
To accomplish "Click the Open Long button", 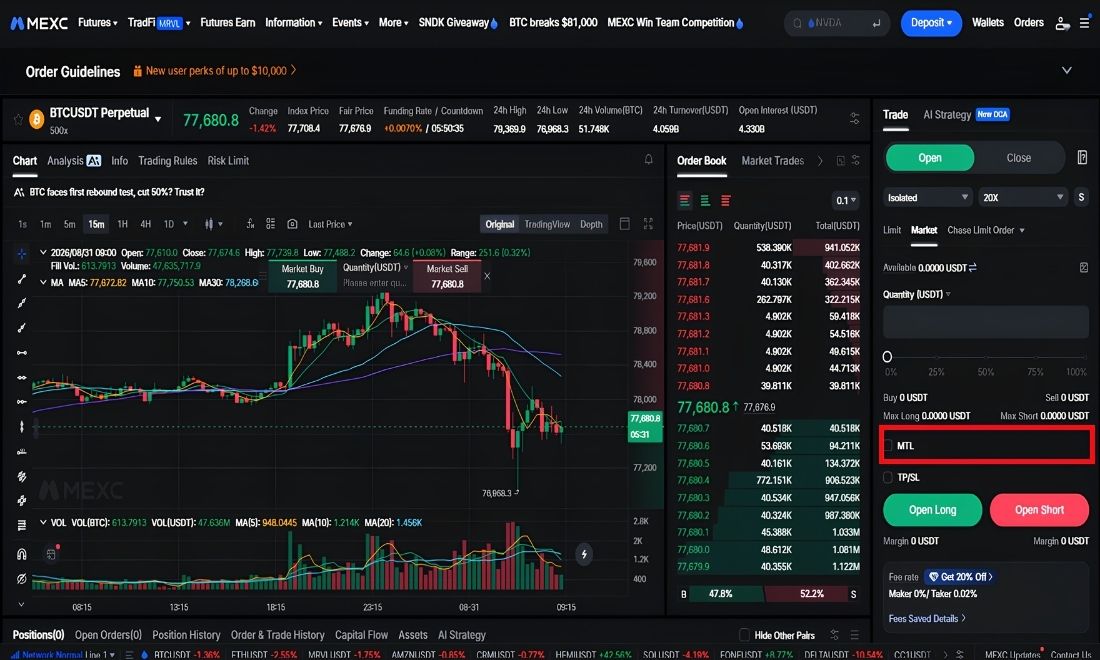I will 932,510.
